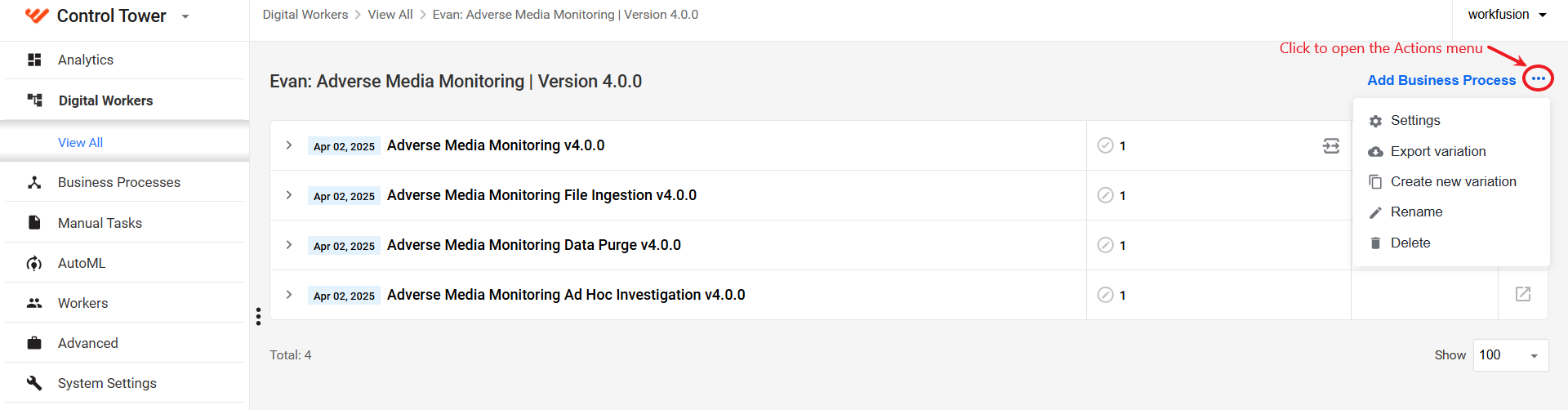The width and height of the screenshot is (1568, 410).
Task: Click the Add Business Process link
Action: [x=1441, y=80]
